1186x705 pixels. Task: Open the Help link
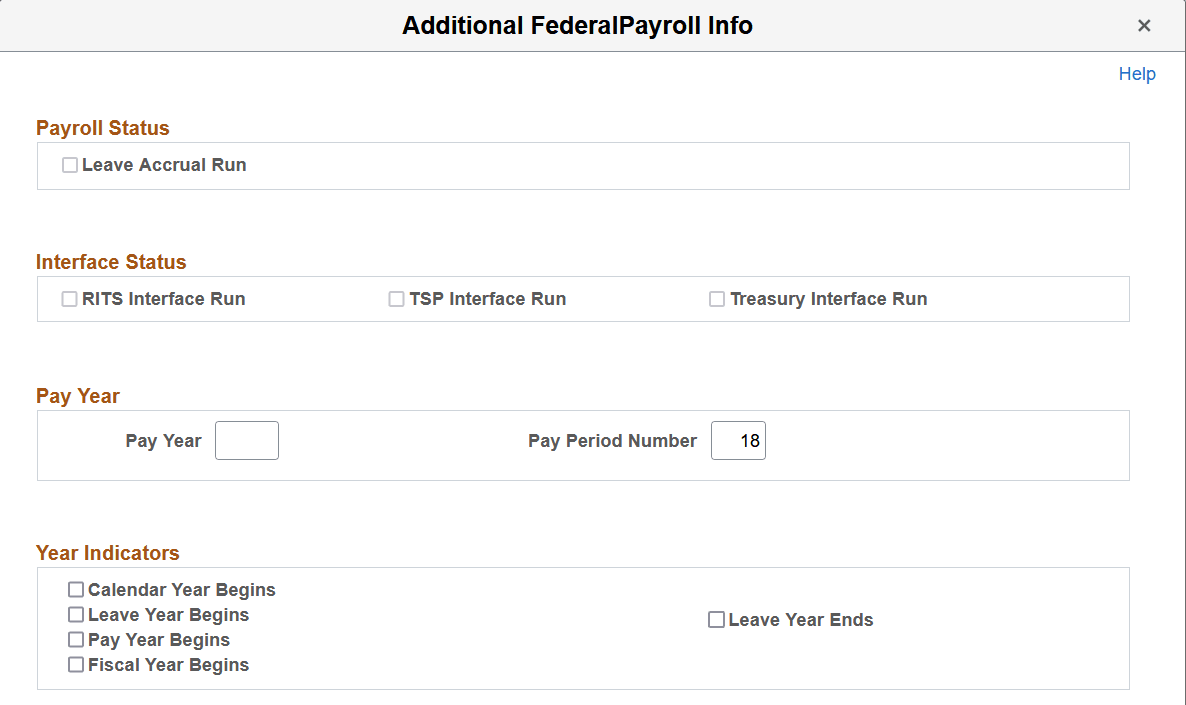[x=1137, y=73]
